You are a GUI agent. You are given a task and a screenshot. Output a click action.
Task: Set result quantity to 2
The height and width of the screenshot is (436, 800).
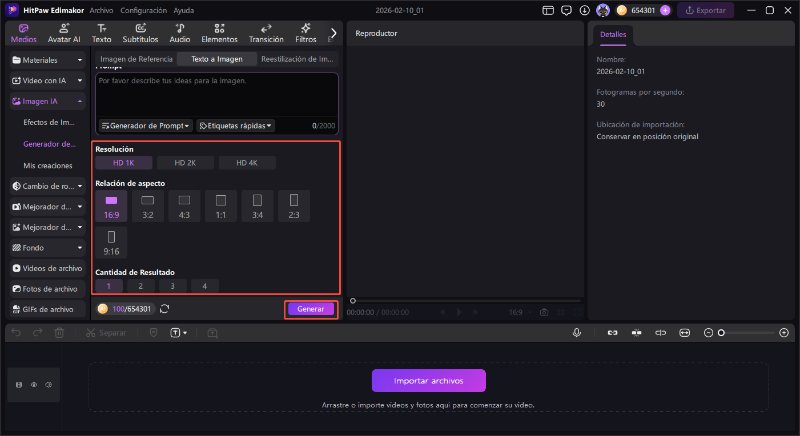(141, 286)
